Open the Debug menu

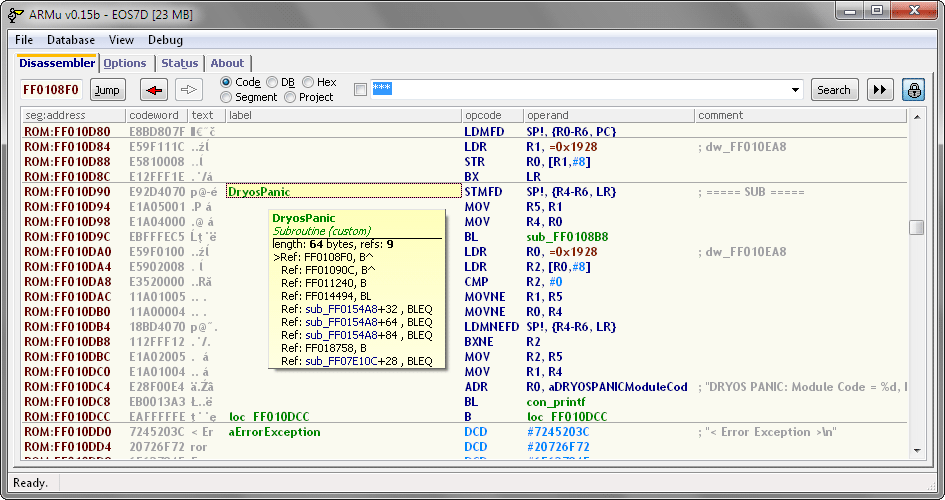point(165,40)
